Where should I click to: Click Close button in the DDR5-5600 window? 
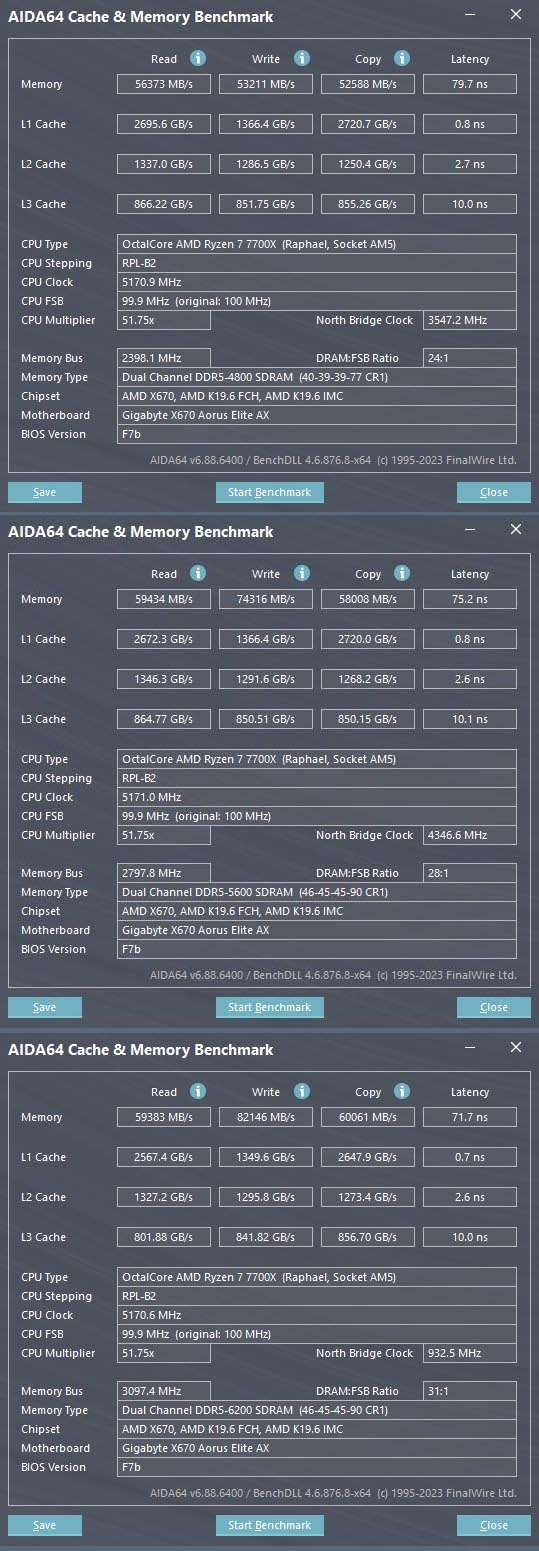[494, 1007]
